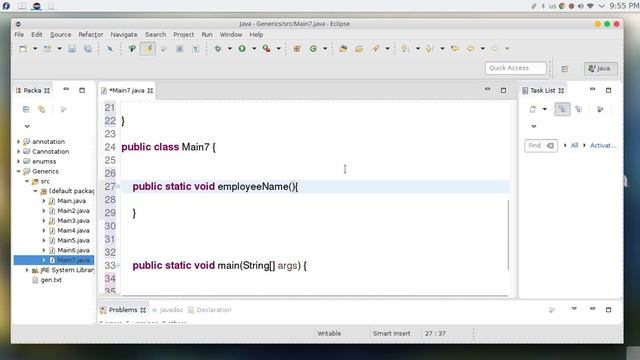Click the Previous Annotation icon

coord(429,49)
